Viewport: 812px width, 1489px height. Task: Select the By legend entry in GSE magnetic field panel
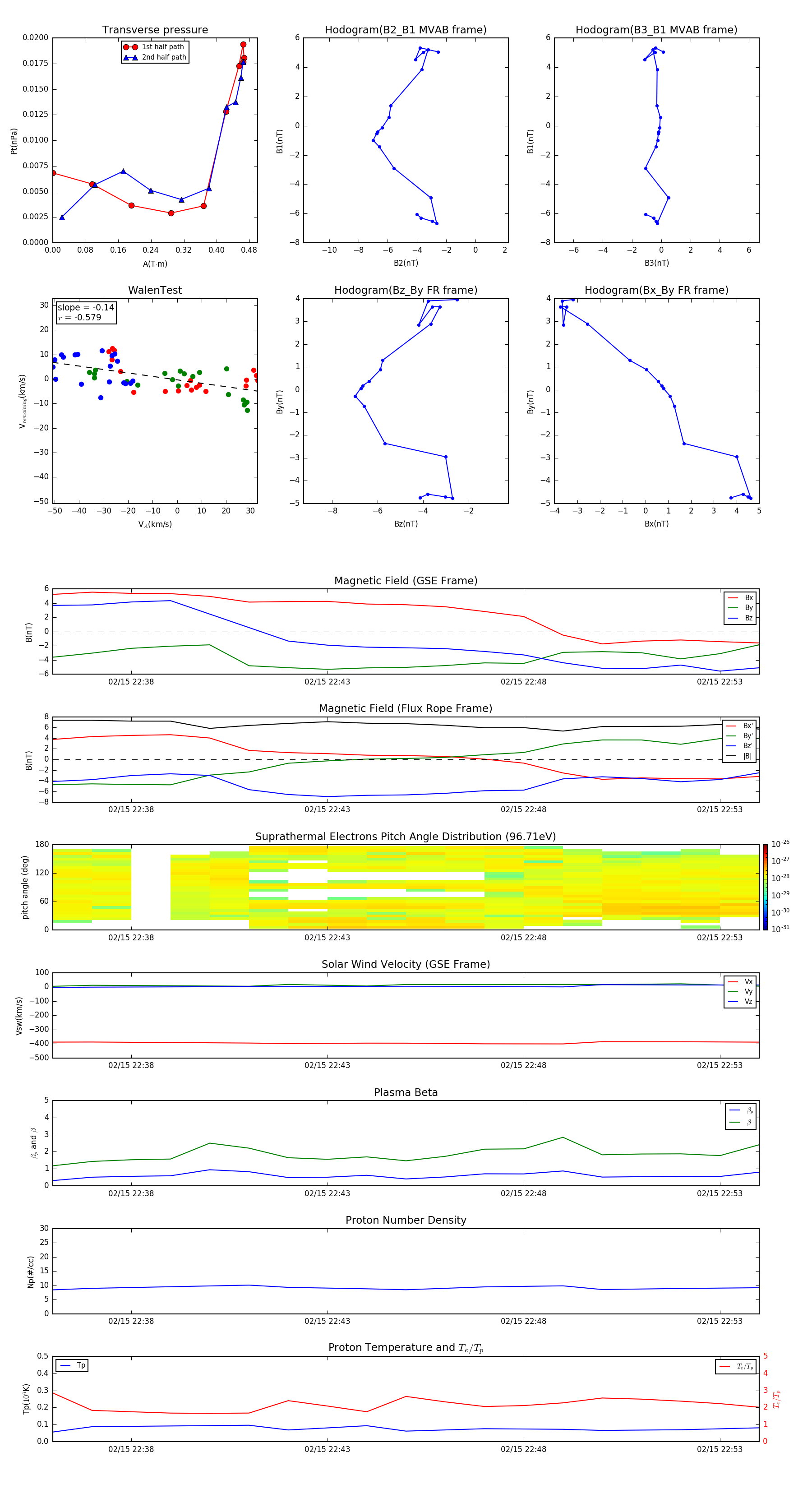740,608
